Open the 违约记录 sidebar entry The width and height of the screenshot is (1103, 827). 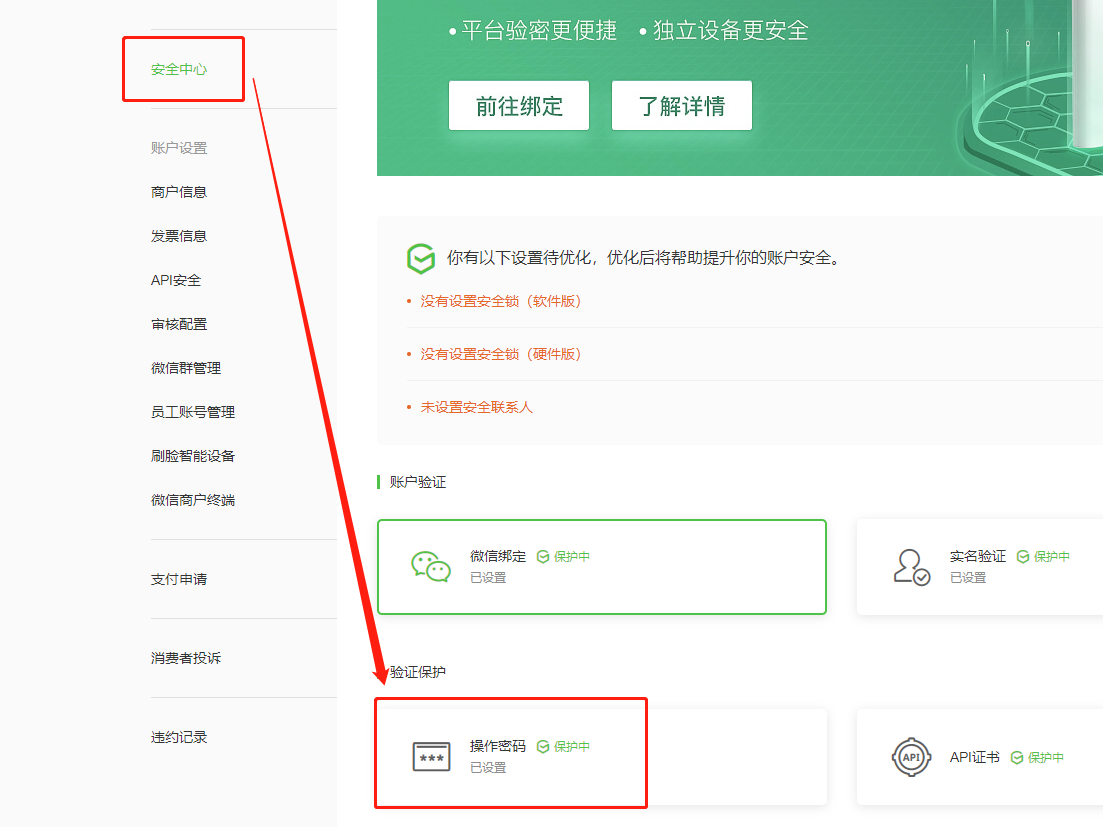179,737
